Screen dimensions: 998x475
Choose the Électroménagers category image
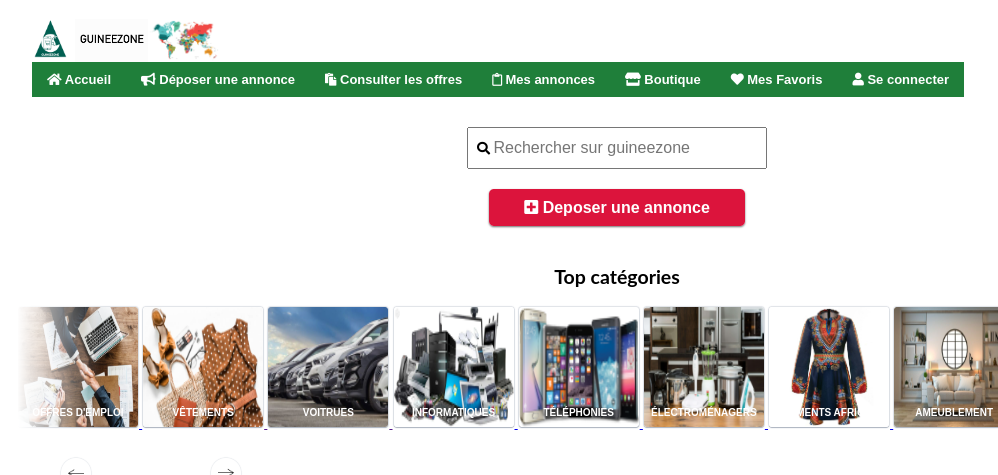[x=704, y=367]
